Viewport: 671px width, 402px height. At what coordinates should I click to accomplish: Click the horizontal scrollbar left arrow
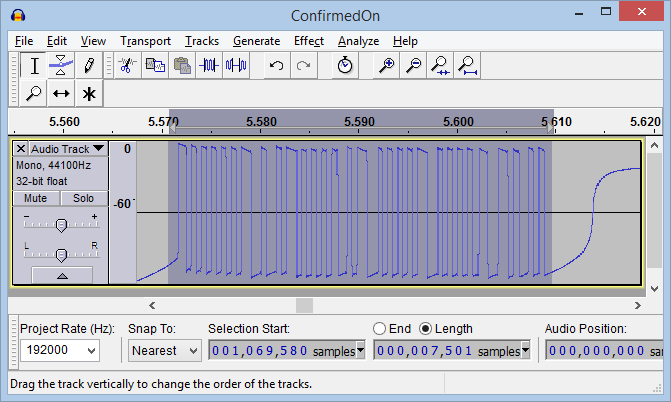coord(152,306)
